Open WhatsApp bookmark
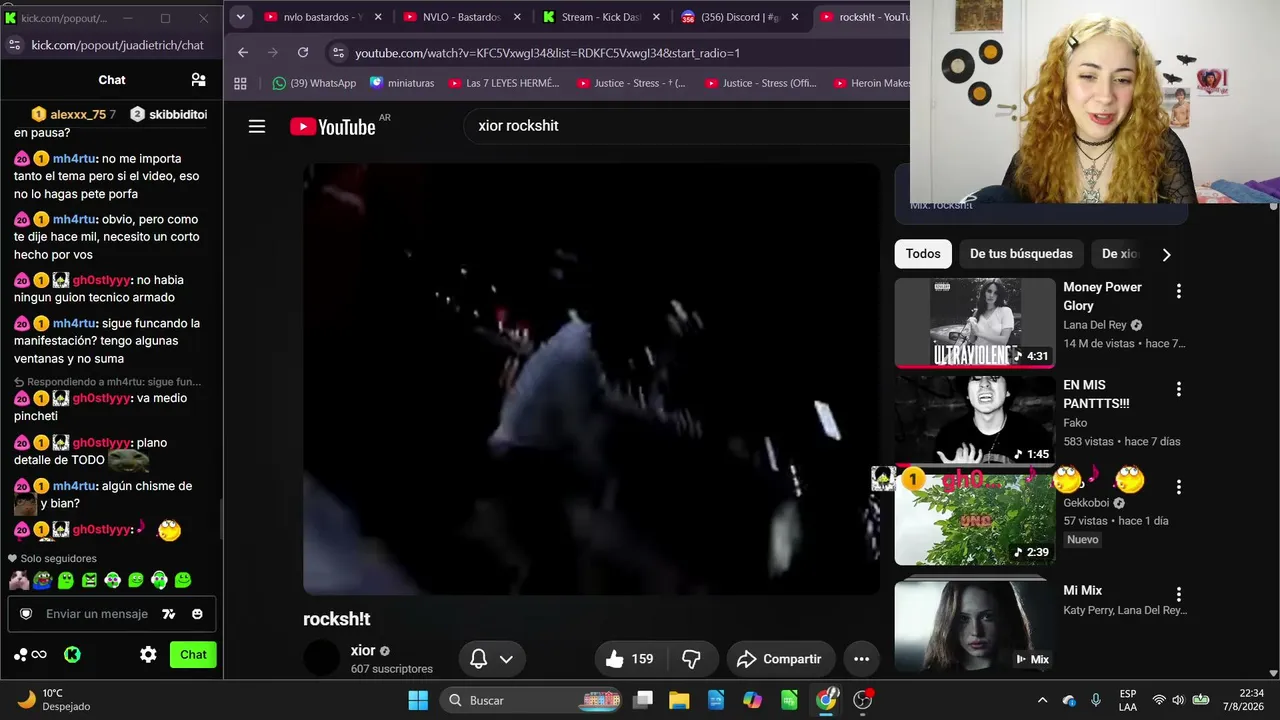 pyautogui.click(x=314, y=84)
